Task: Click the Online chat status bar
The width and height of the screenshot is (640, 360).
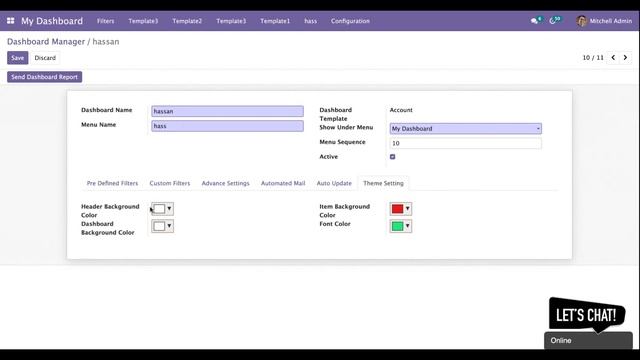Action: click(588, 340)
